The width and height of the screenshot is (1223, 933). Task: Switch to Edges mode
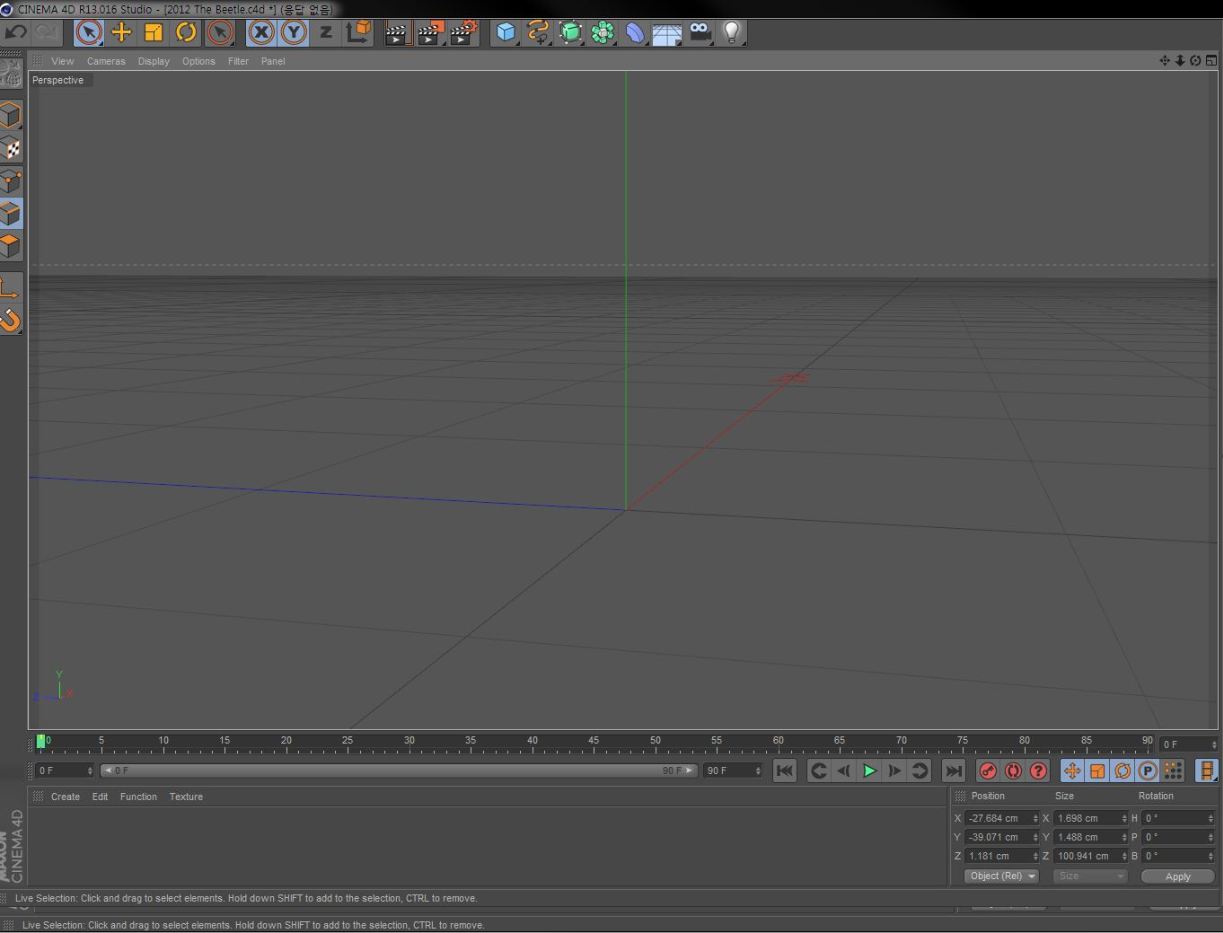(x=11, y=213)
